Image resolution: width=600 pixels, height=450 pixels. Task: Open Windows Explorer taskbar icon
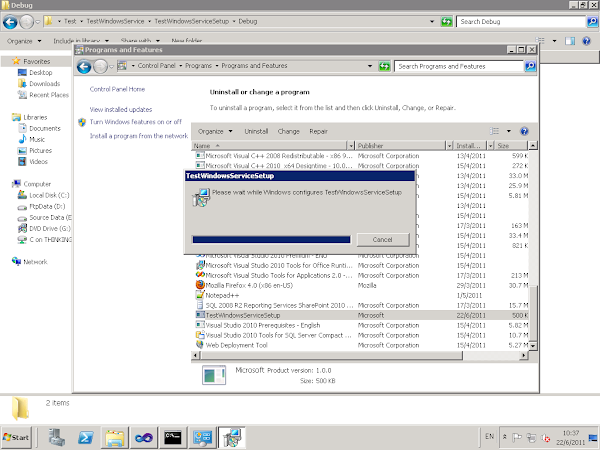114,437
